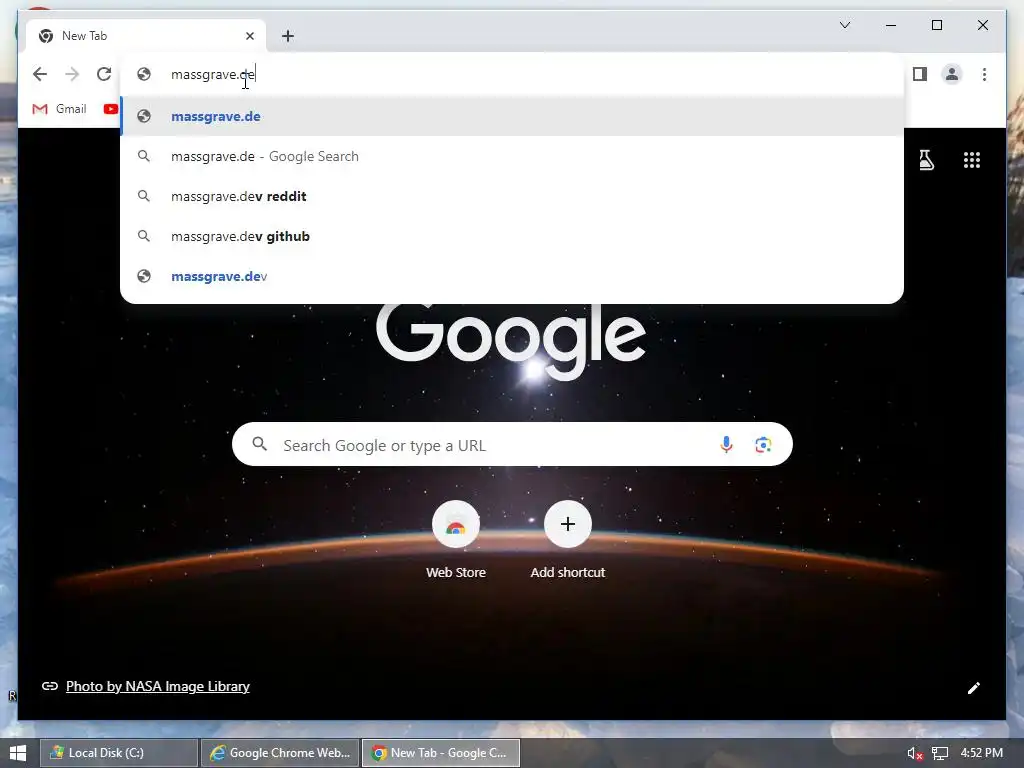
Task: Pick the massgrave.dev github suggestion
Action: pyautogui.click(x=512, y=236)
